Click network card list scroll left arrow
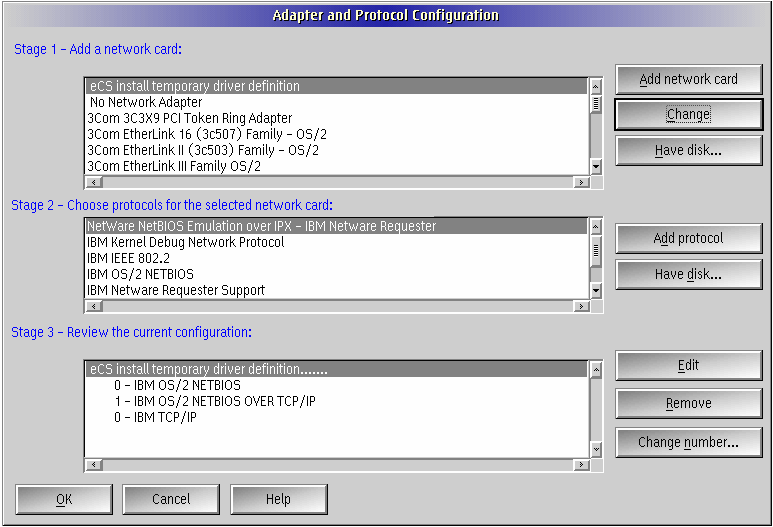 [x=94, y=182]
